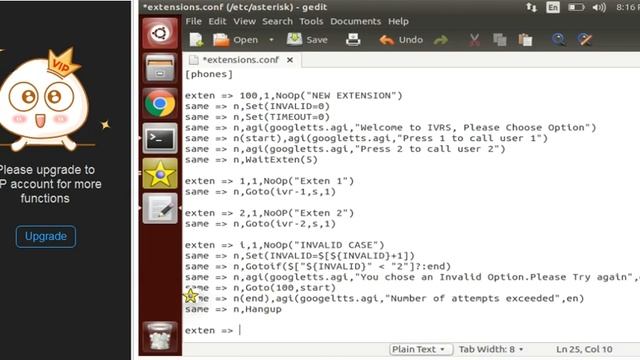Click the WaitExten(5) line

(251, 160)
